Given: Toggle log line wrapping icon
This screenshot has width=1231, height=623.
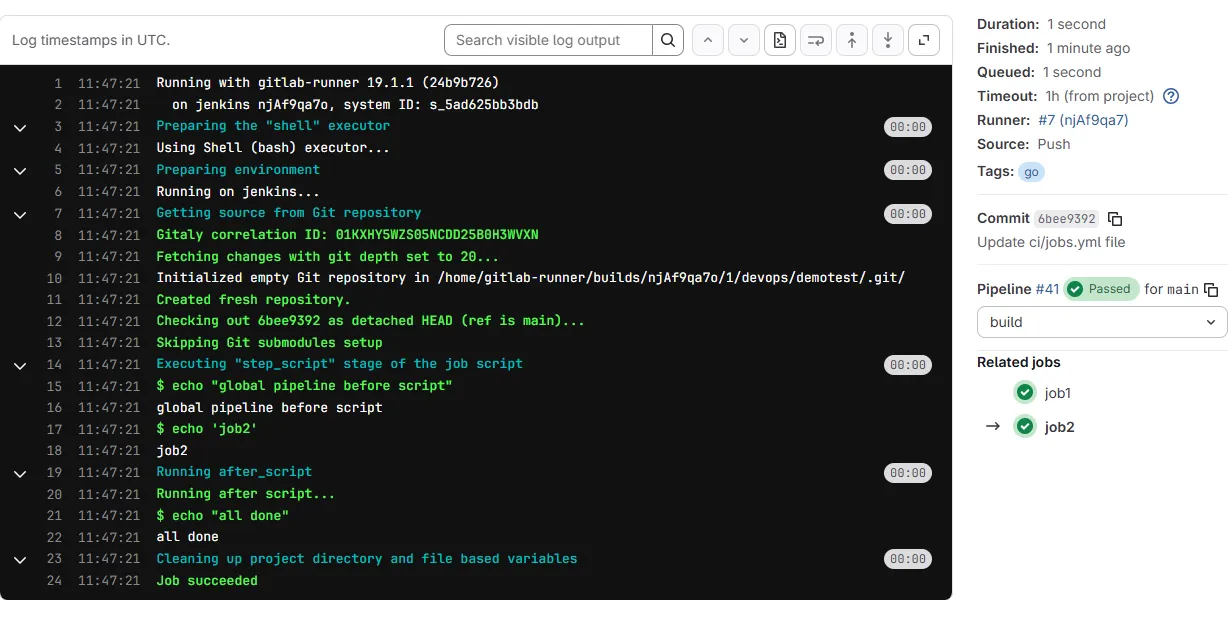Looking at the screenshot, I should click(816, 40).
